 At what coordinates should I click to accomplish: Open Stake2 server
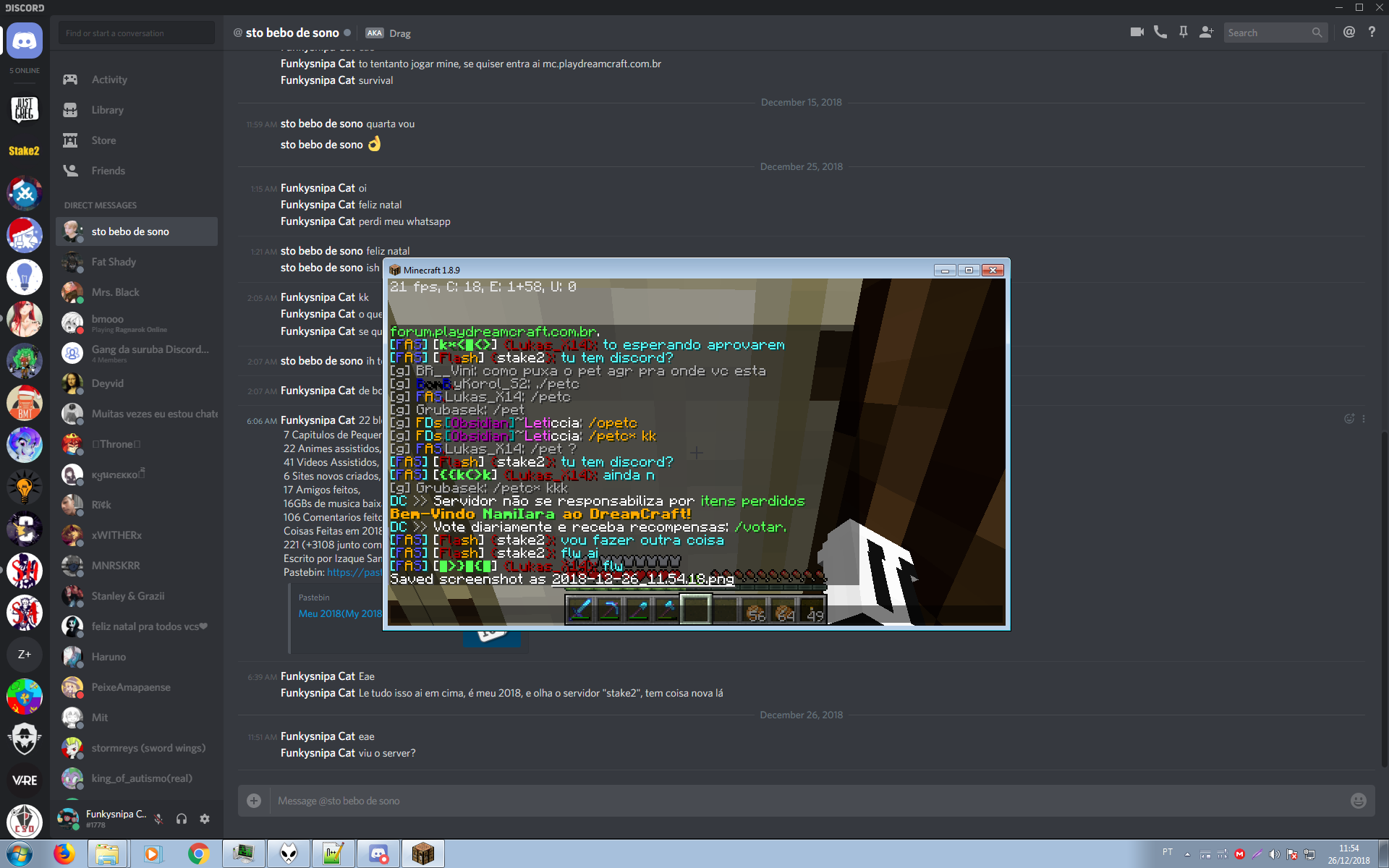click(24, 151)
